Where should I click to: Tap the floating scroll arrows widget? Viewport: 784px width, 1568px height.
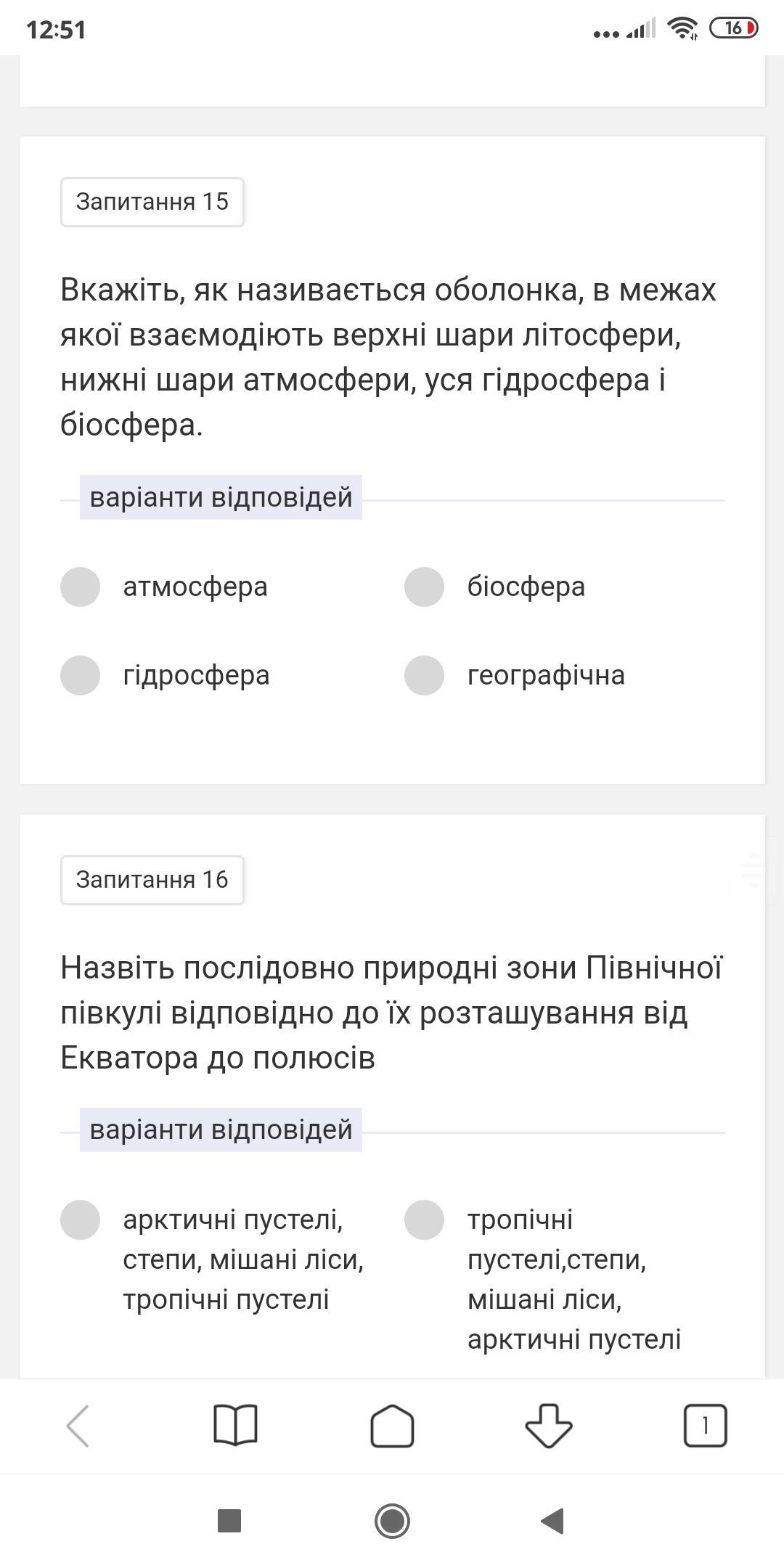pos(754,870)
